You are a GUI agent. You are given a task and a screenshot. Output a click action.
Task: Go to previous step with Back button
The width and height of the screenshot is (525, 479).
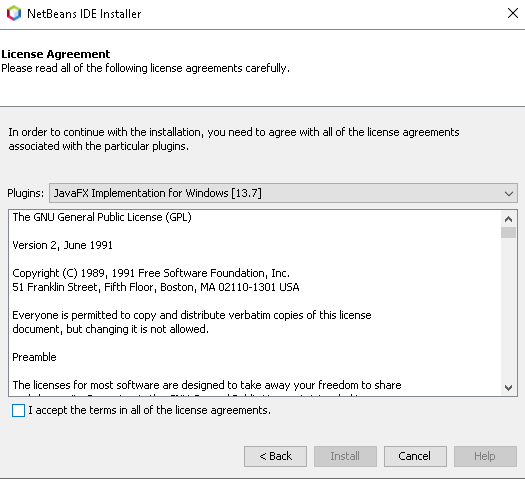[275, 456]
